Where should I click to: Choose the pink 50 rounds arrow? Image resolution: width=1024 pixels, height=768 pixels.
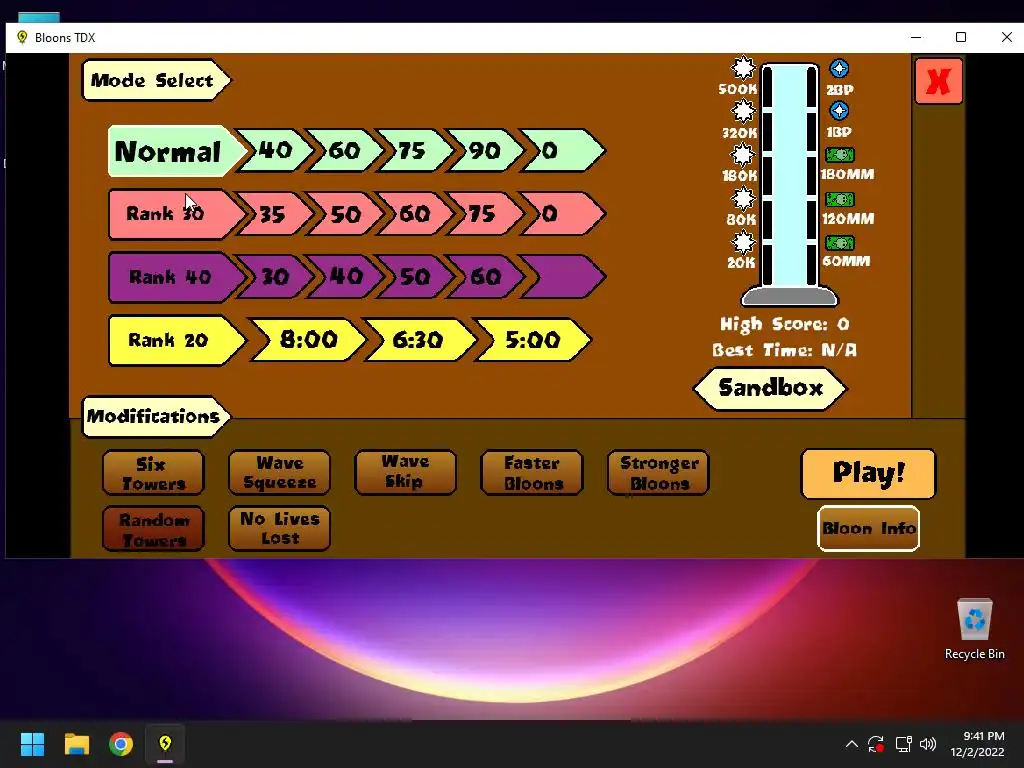(x=345, y=214)
